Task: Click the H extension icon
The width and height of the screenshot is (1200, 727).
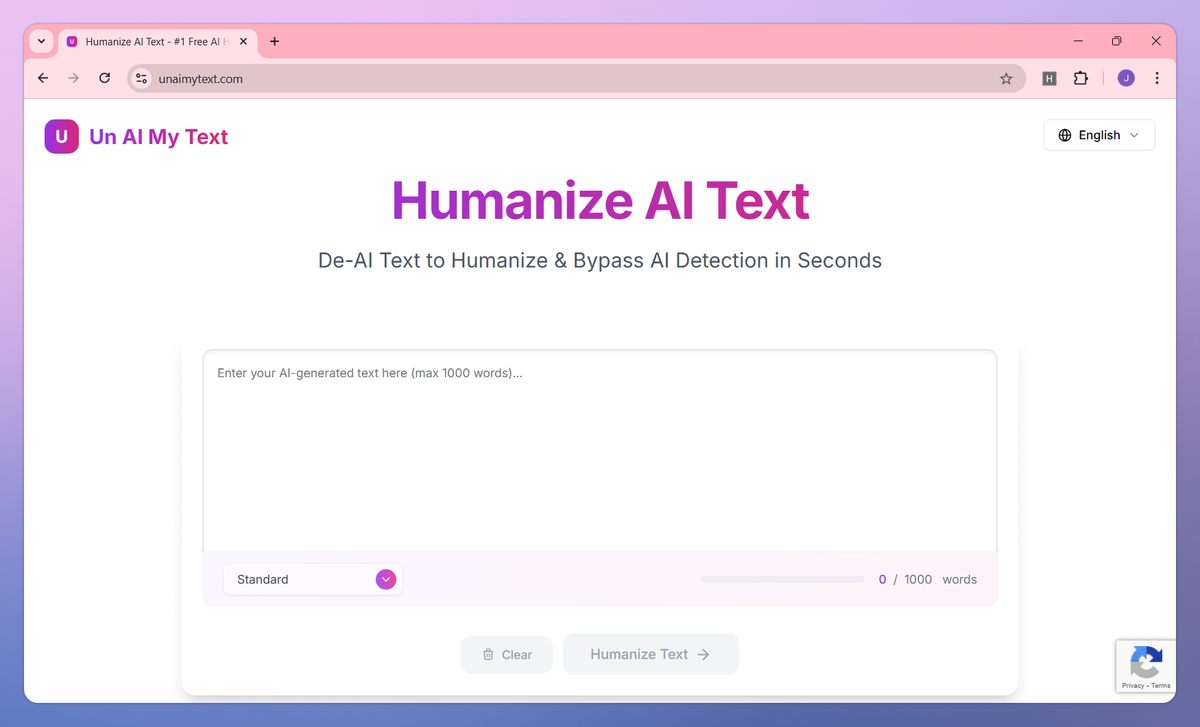Action: 1049,78
